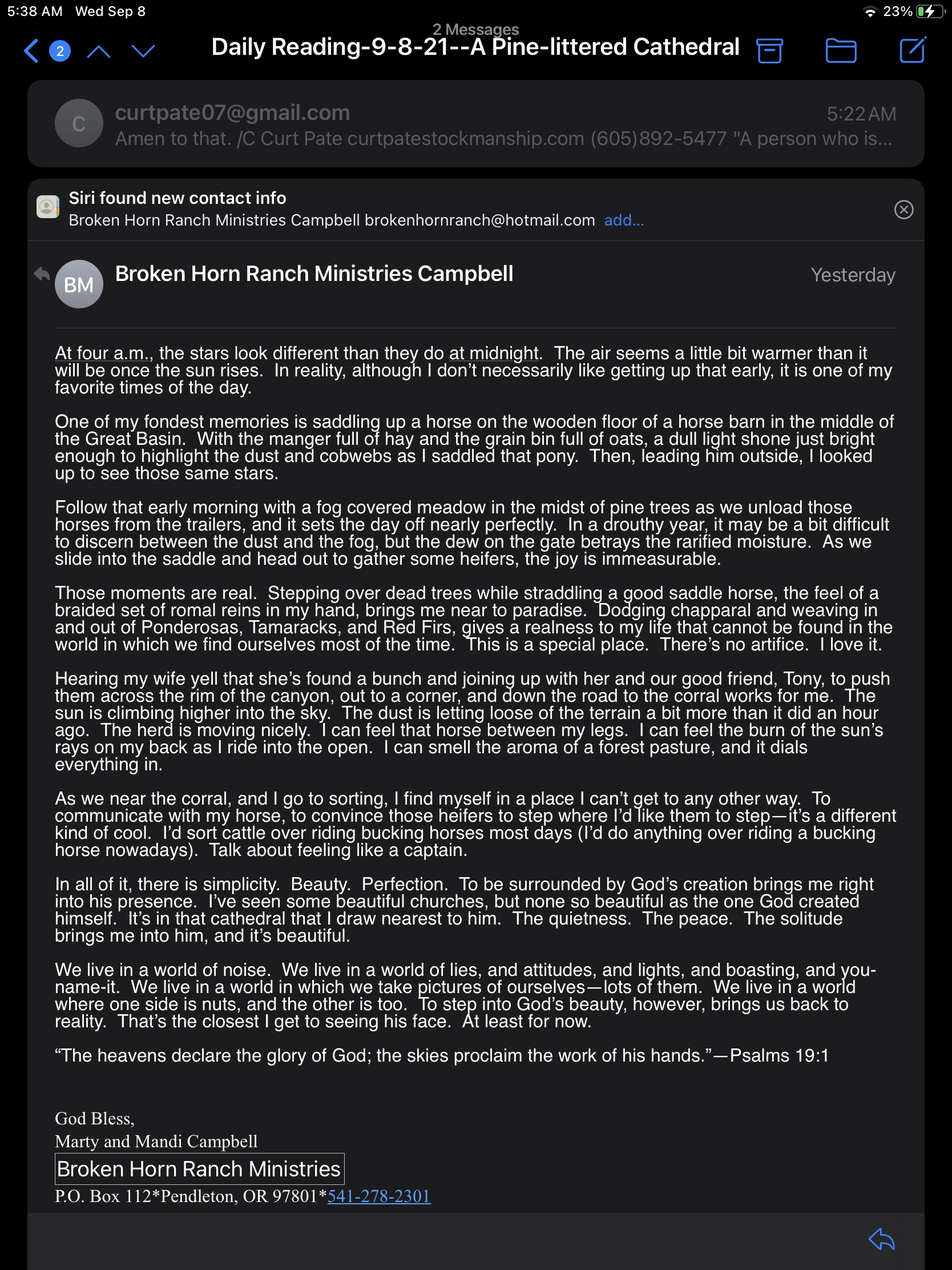Open the move to folder icon
Viewport: 952px width, 1270px height.
(841, 50)
